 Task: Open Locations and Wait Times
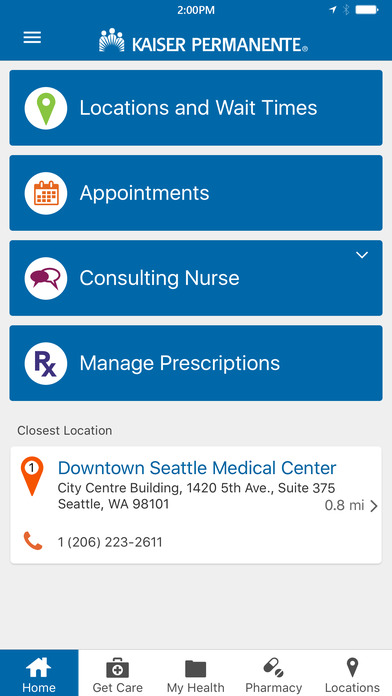[x=196, y=108]
